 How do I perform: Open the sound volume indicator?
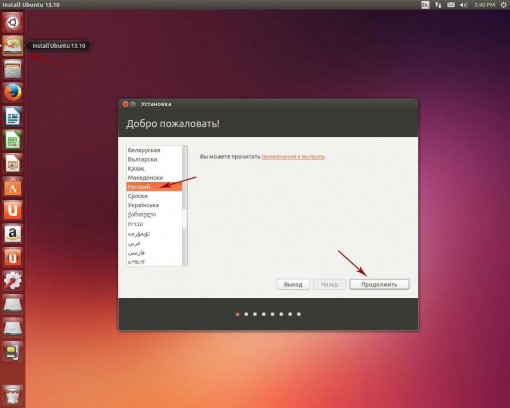(463, 5)
